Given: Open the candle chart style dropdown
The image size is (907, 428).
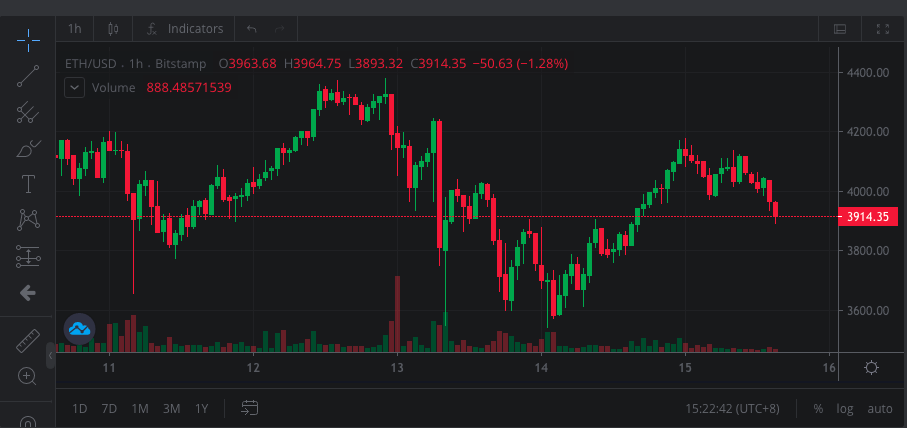Looking at the screenshot, I should pyautogui.click(x=112, y=29).
